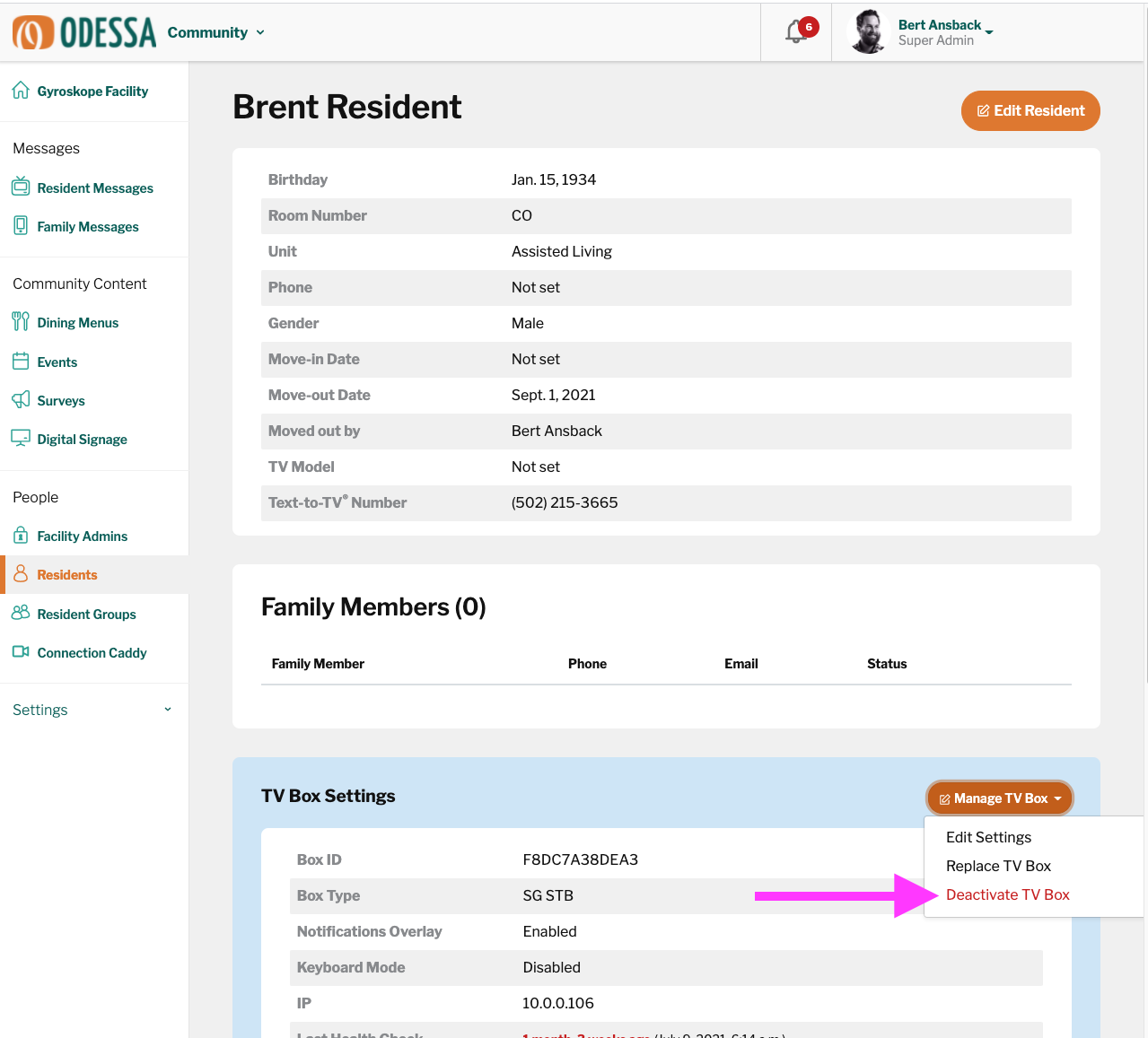1148x1038 pixels.
Task: Select Deactivate TV Box menu option
Action: [1008, 894]
